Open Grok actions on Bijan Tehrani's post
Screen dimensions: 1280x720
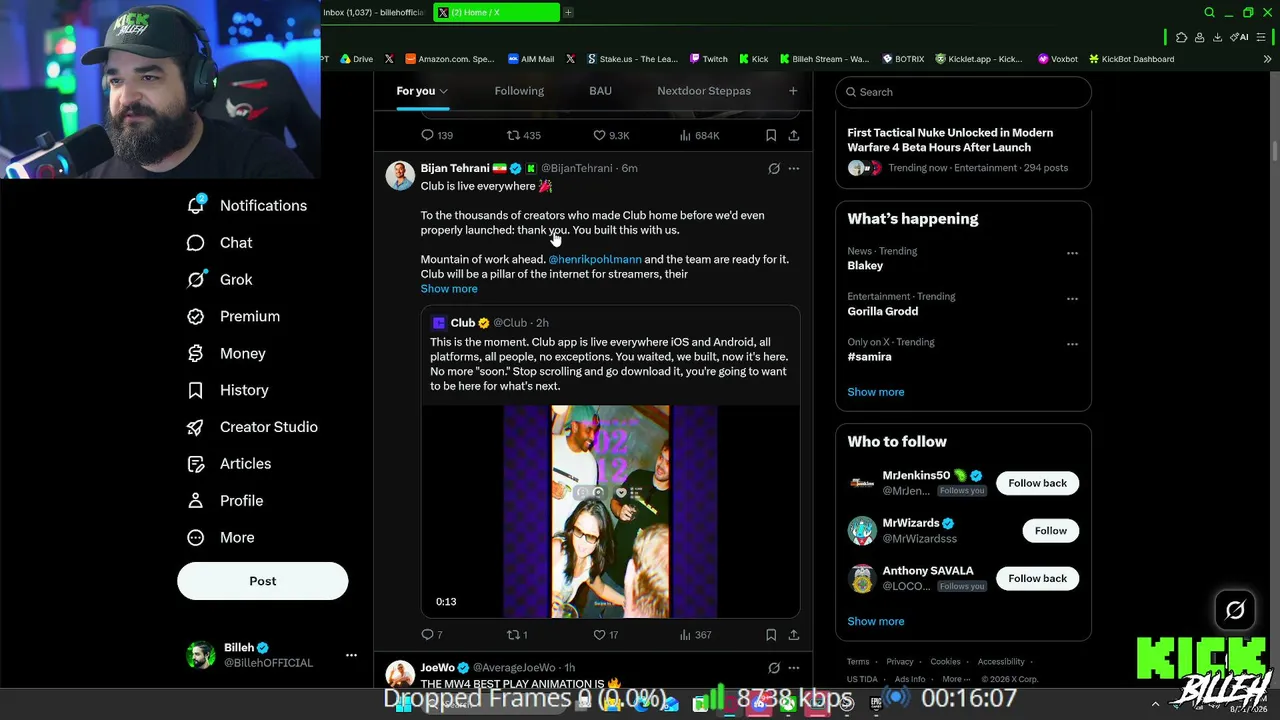coord(774,168)
